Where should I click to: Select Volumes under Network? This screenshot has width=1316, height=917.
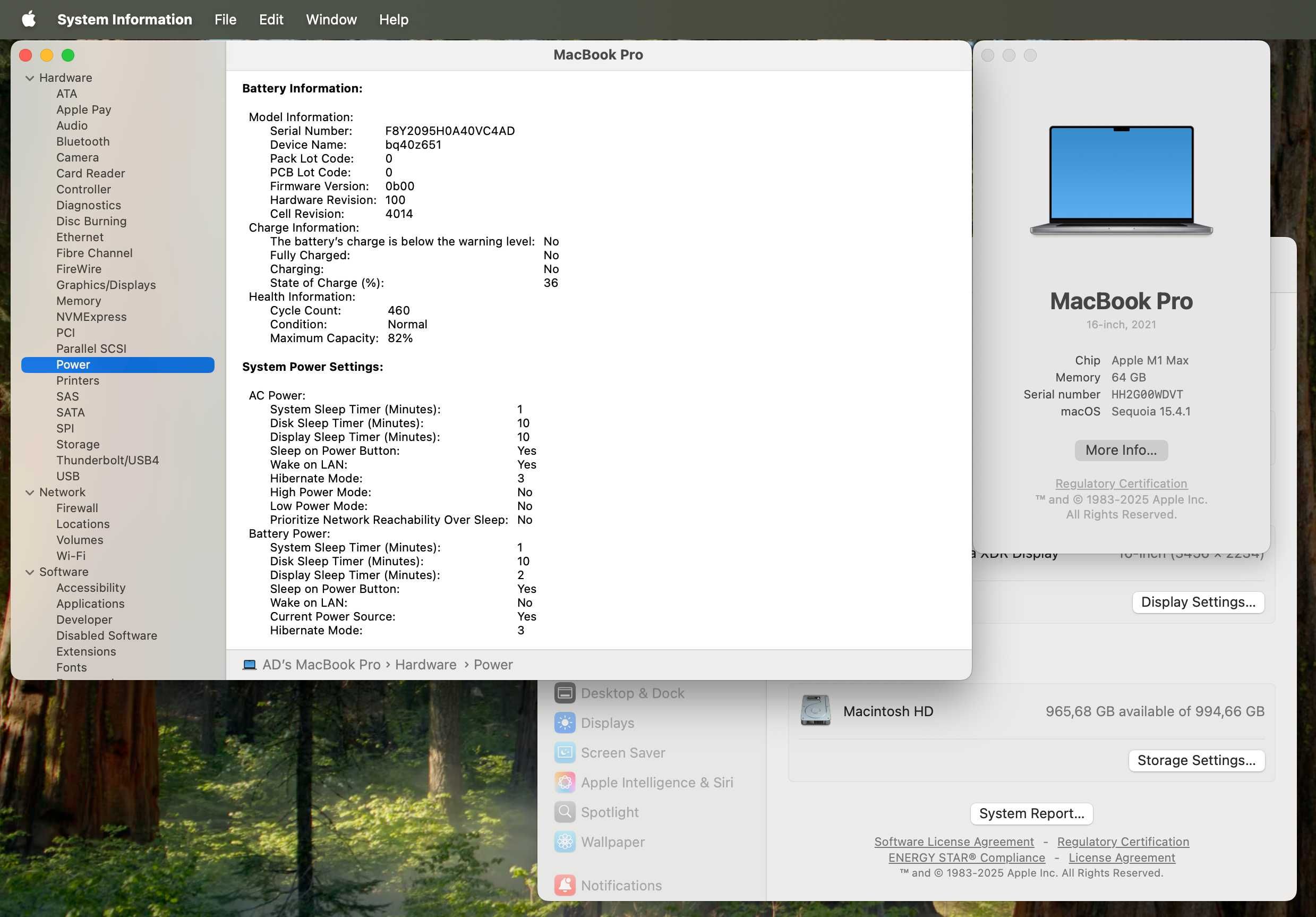tap(80, 540)
